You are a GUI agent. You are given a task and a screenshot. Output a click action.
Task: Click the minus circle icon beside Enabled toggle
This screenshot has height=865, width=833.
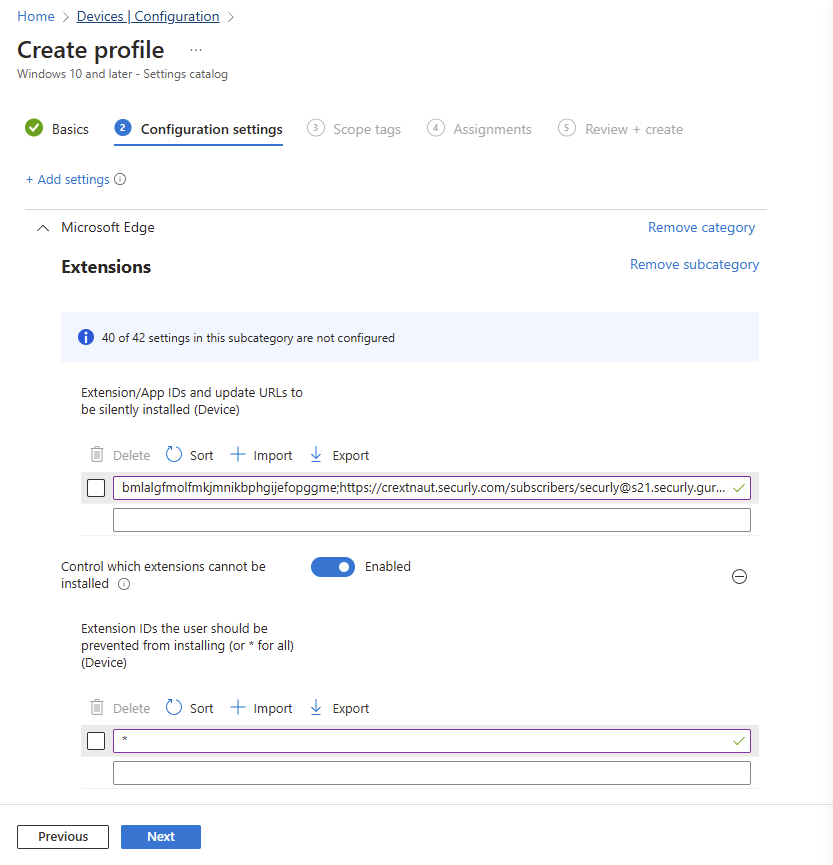(739, 576)
